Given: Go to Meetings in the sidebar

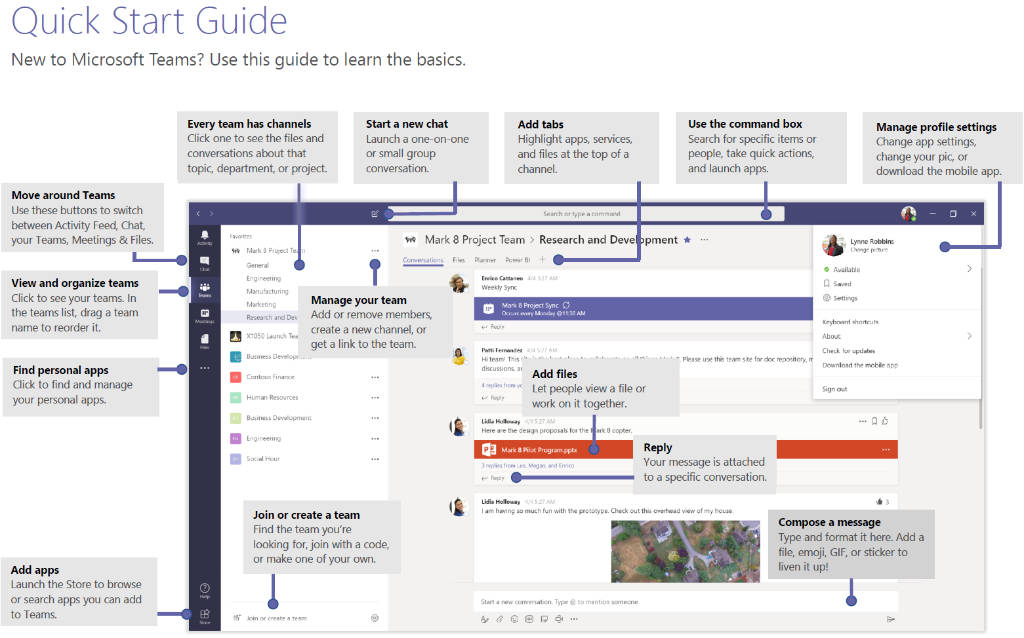Looking at the screenshot, I should pos(204,316).
